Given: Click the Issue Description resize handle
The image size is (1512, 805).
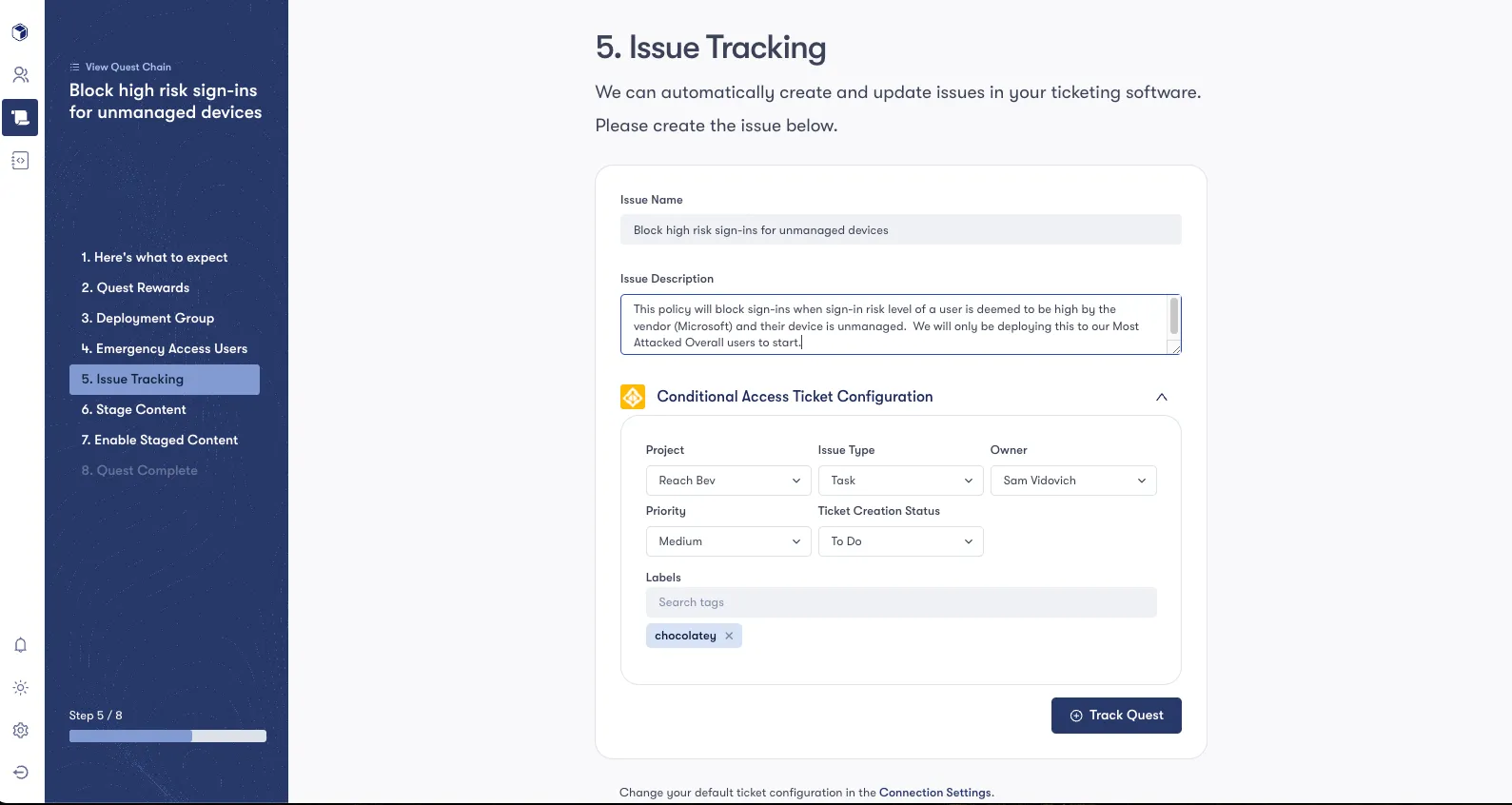Looking at the screenshot, I should tap(1176, 349).
